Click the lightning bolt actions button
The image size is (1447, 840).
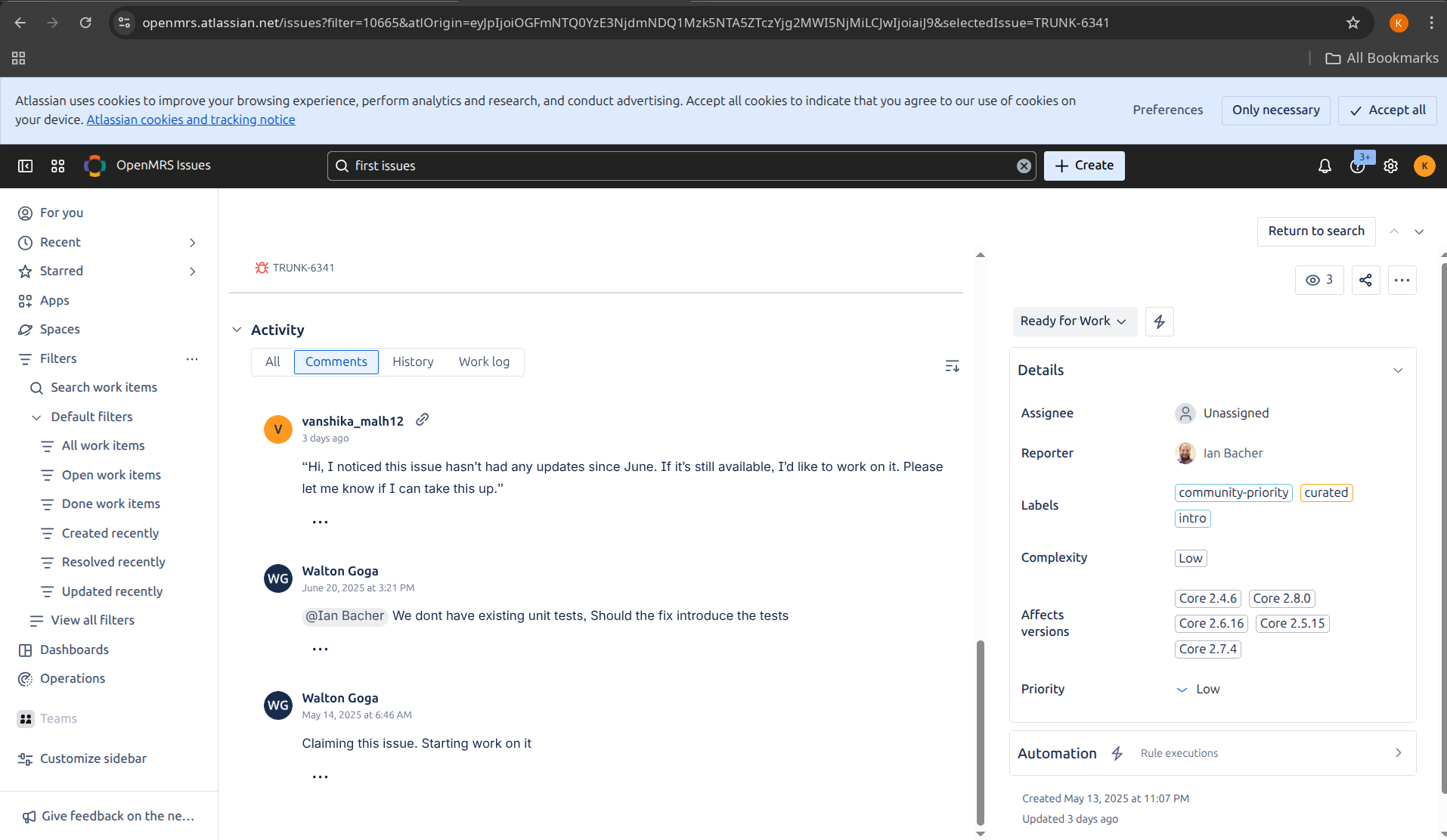tap(1159, 321)
